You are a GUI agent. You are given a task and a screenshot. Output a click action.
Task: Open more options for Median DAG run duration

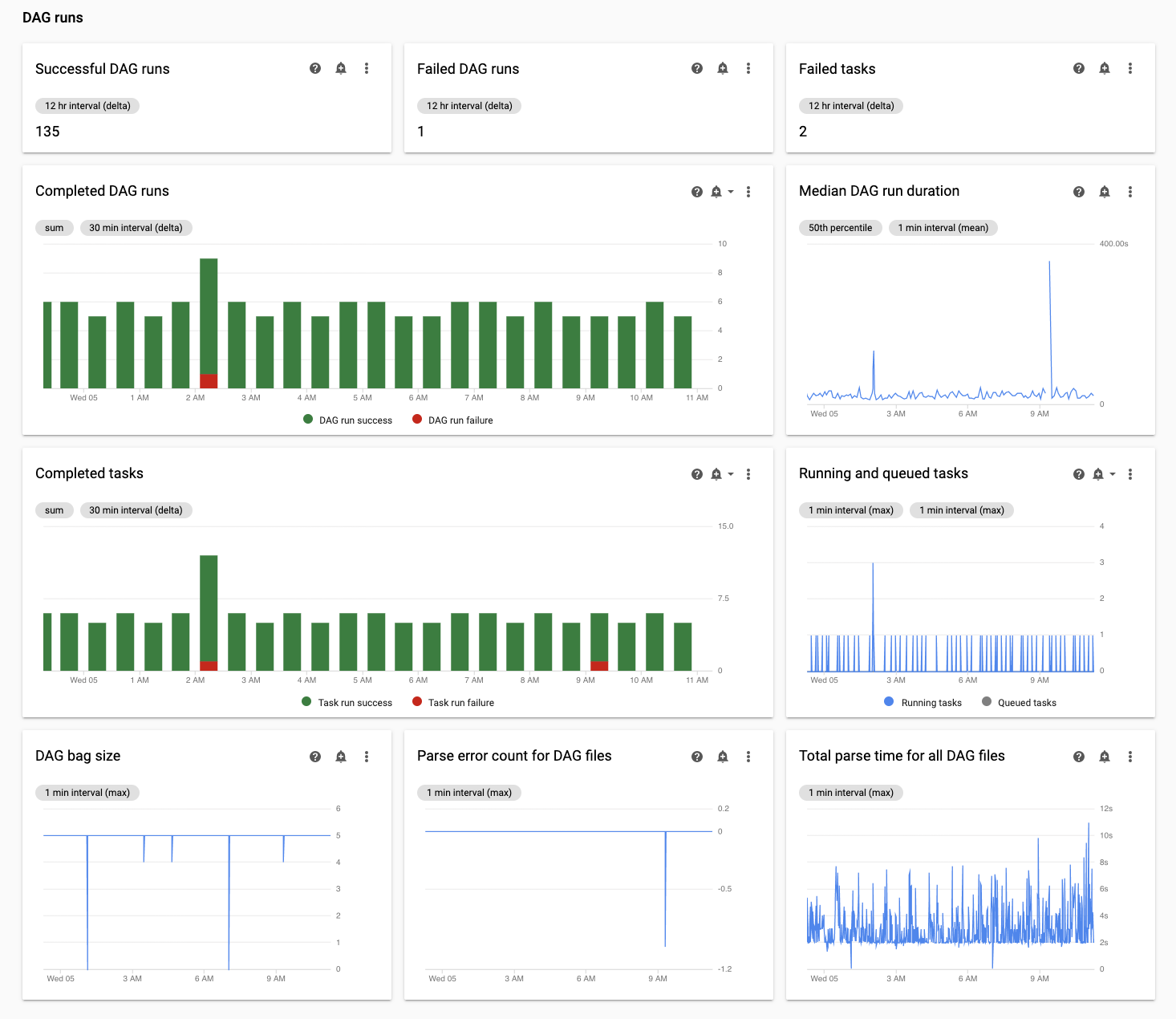click(x=1130, y=192)
